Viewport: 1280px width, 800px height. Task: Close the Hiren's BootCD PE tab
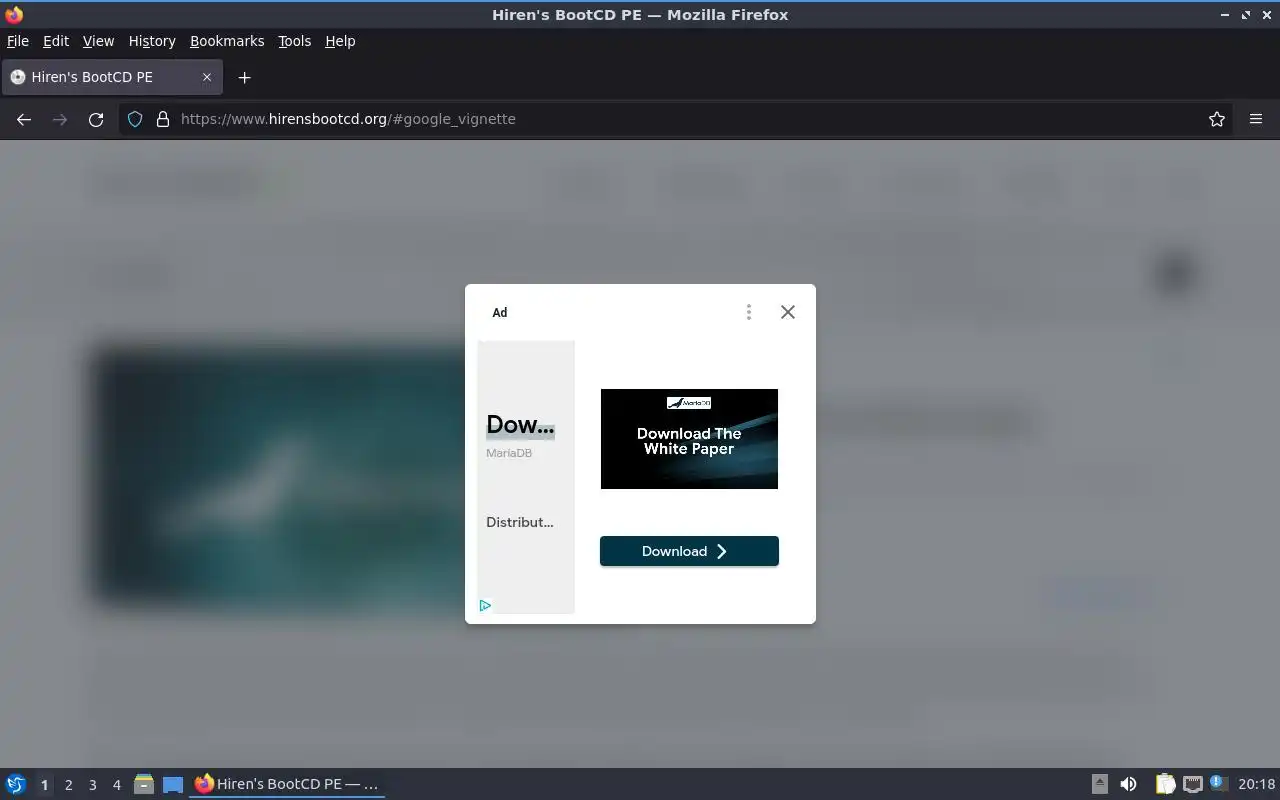pyautogui.click(x=207, y=77)
